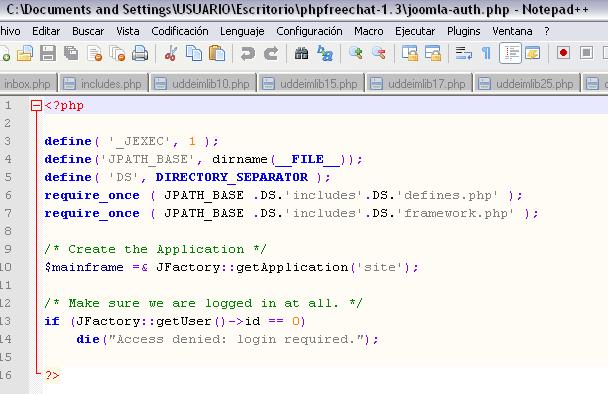Click the __FILE__ constant on line 4

(x=307, y=159)
